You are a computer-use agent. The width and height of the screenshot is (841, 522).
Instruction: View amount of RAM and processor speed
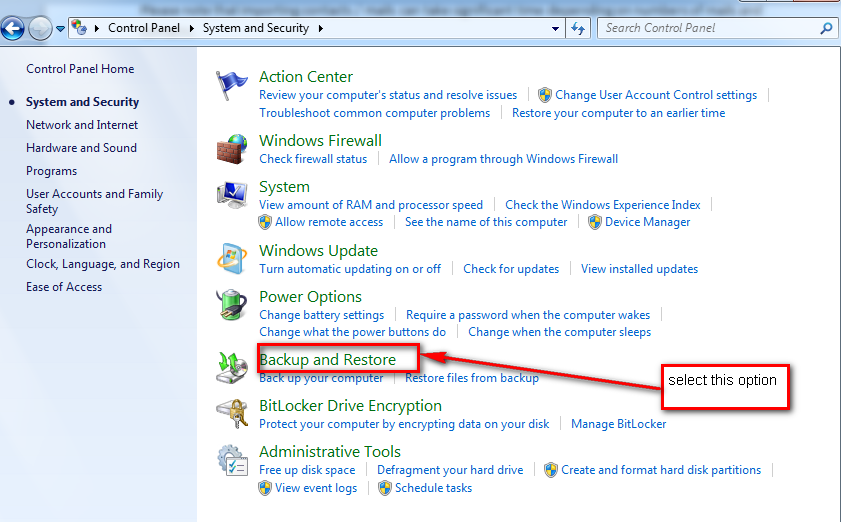click(371, 205)
